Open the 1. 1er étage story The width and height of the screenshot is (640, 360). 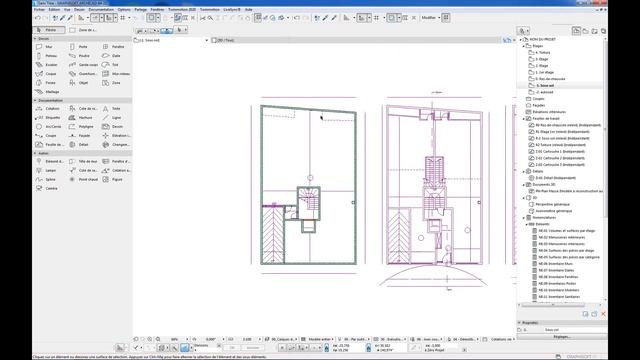541,72
